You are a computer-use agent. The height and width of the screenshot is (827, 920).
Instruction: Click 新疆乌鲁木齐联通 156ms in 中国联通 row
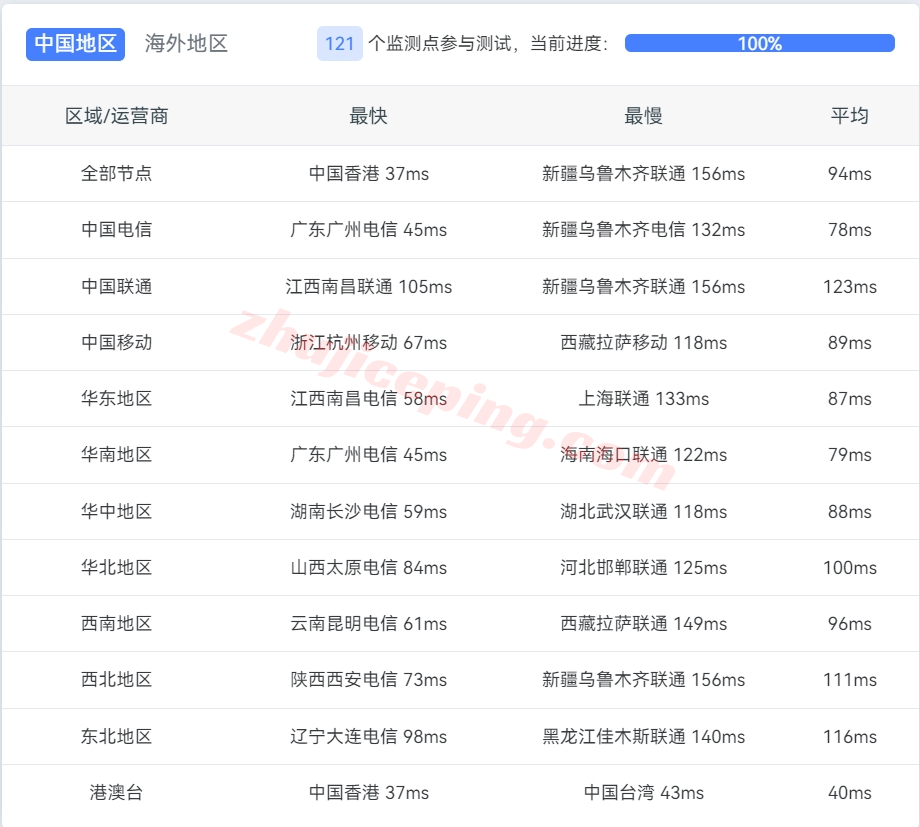(x=644, y=286)
